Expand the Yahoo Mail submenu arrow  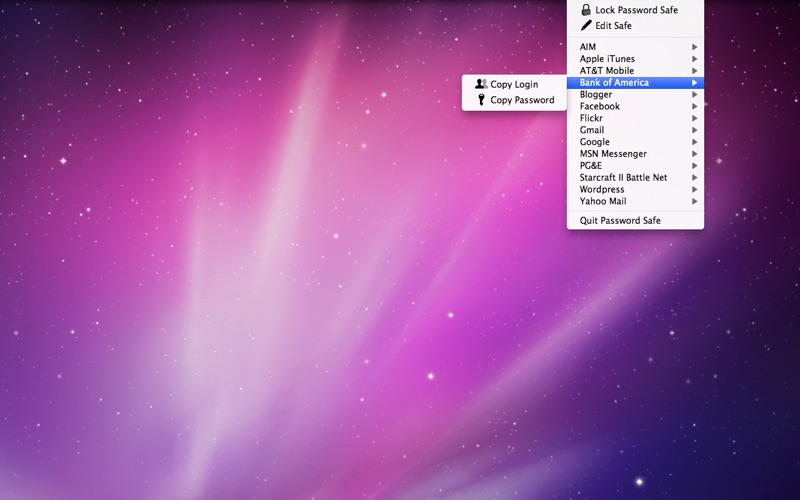(694, 201)
